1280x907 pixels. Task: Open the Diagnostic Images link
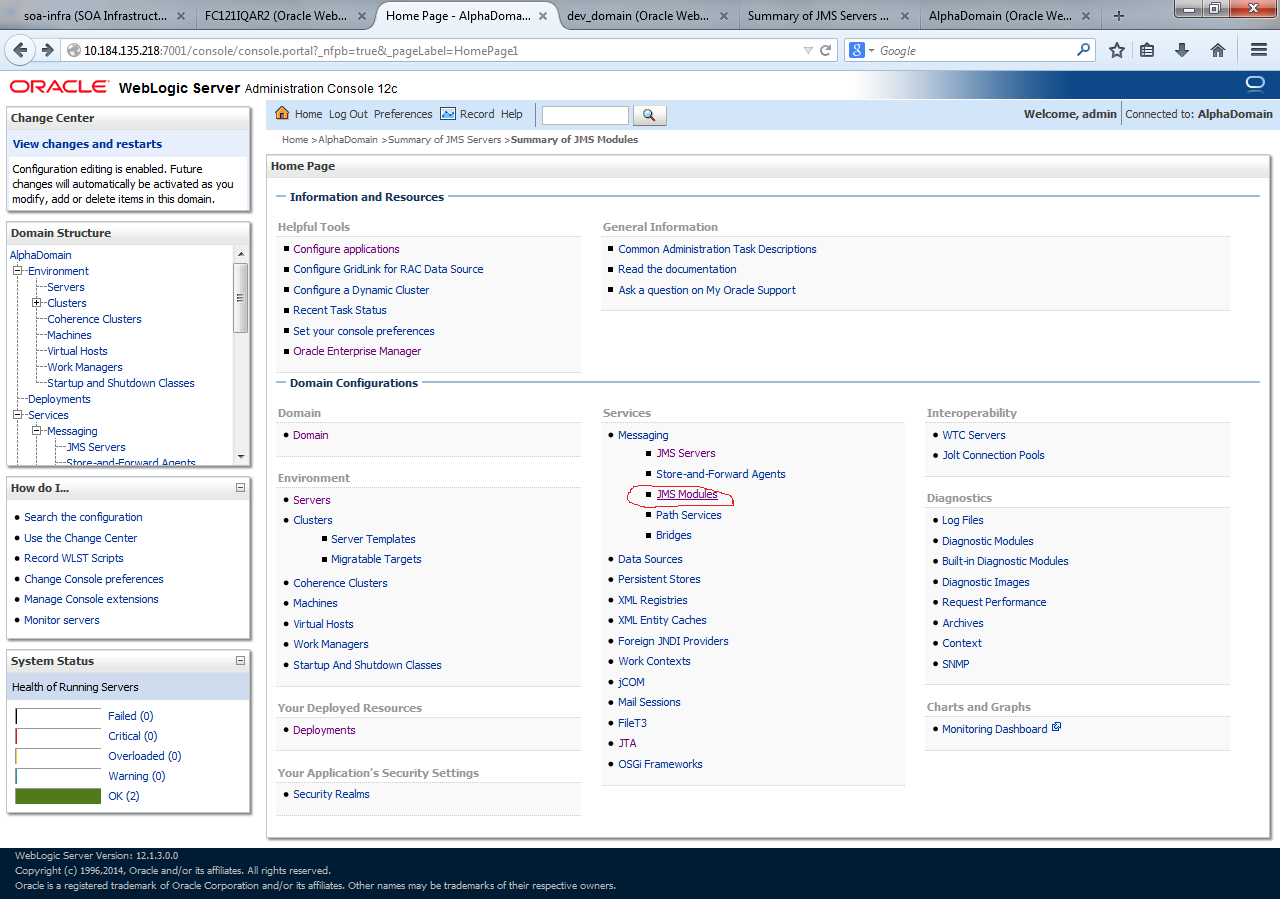986,582
